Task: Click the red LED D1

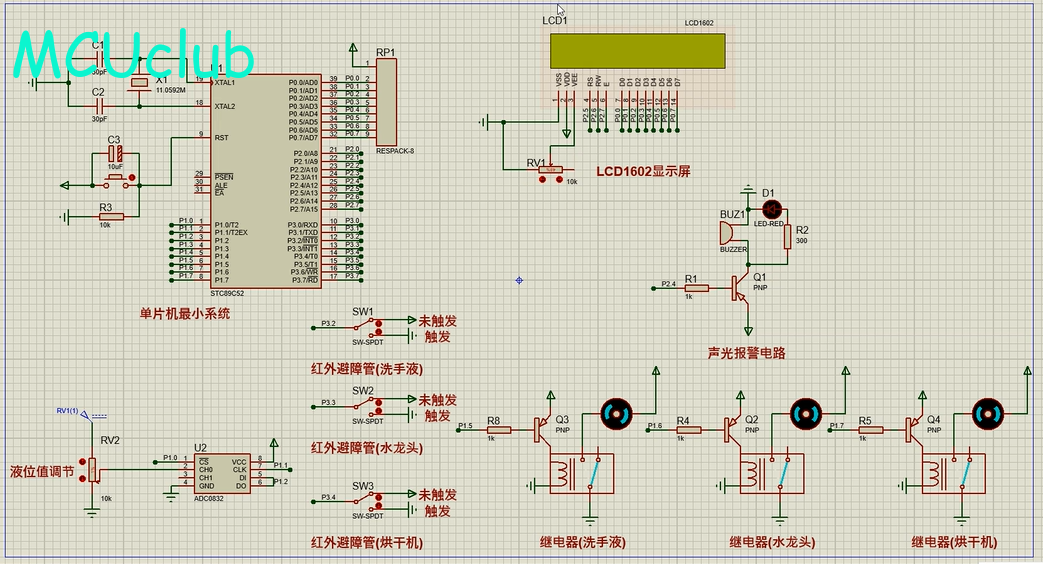Action: 771,208
